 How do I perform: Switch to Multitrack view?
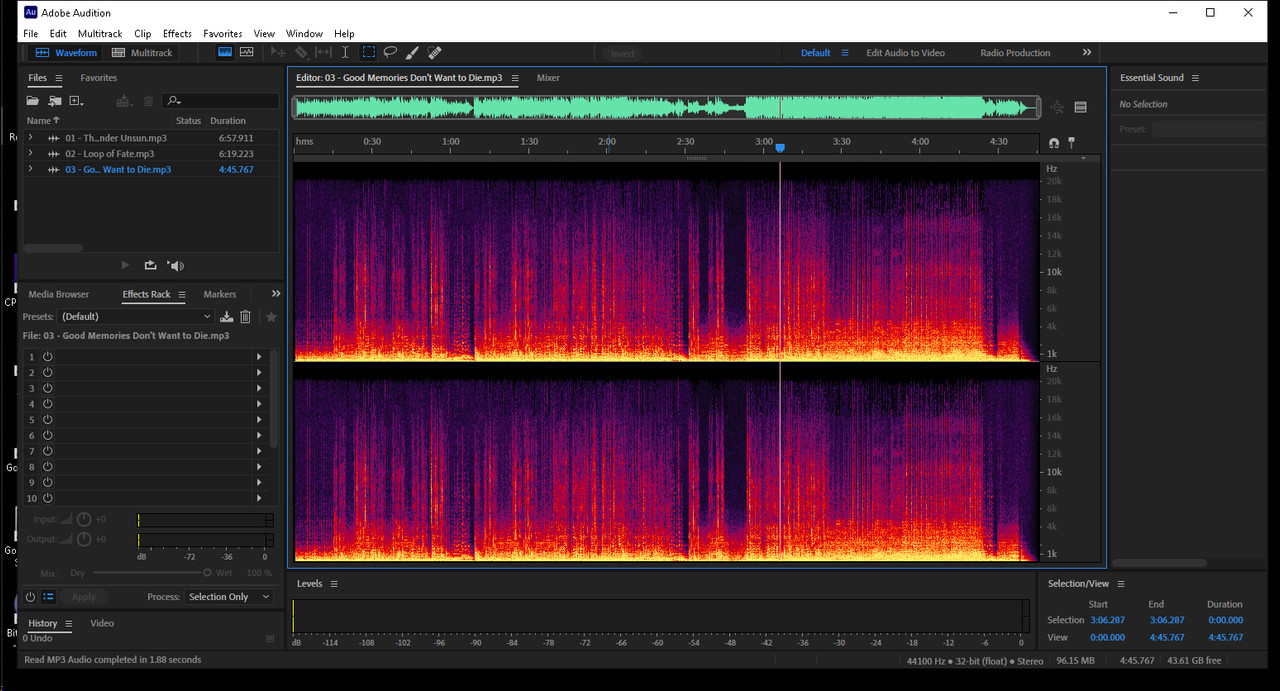pyautogui.click(x=142, y=53)
